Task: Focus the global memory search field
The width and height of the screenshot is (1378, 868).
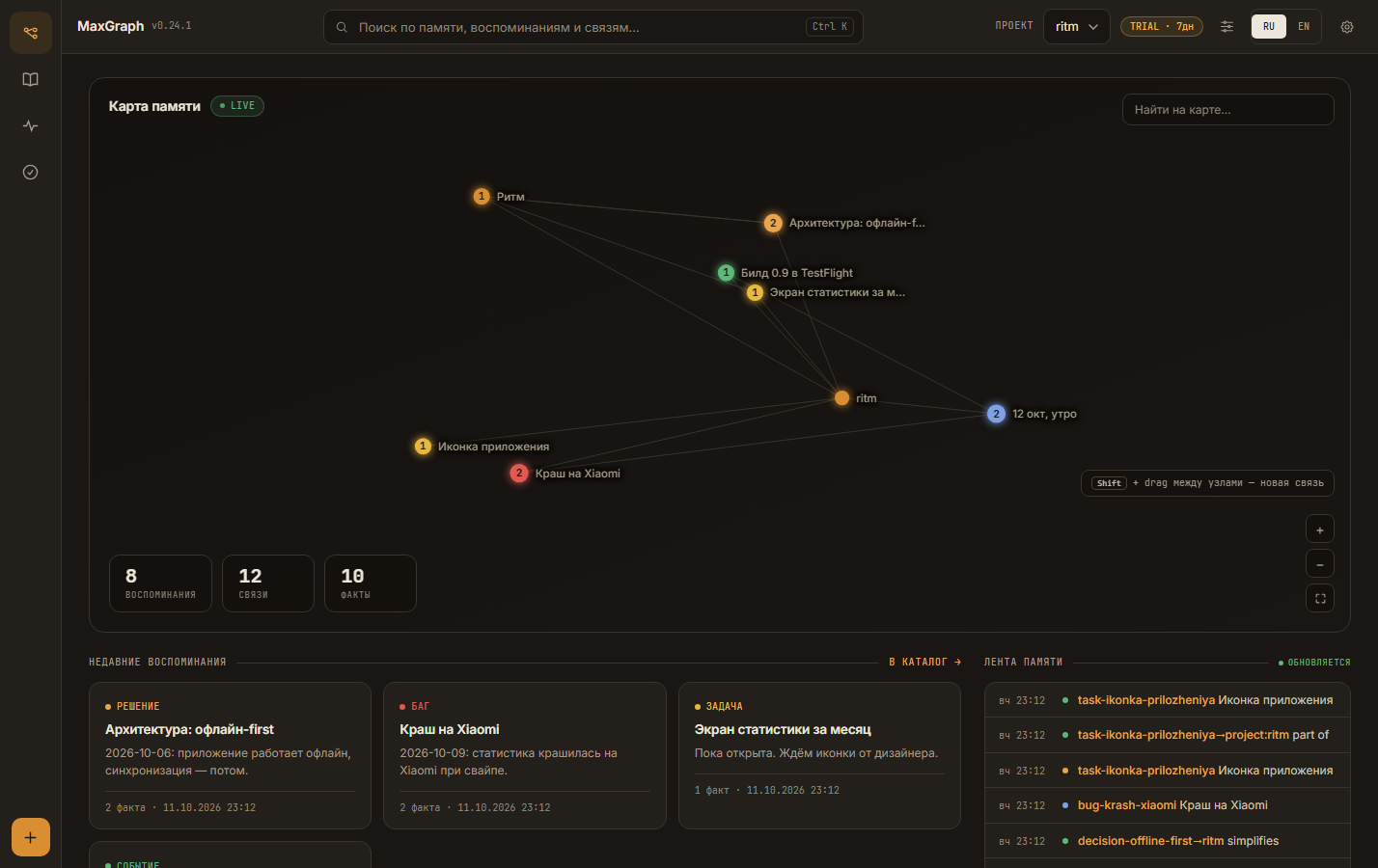Action: (593, 27)
